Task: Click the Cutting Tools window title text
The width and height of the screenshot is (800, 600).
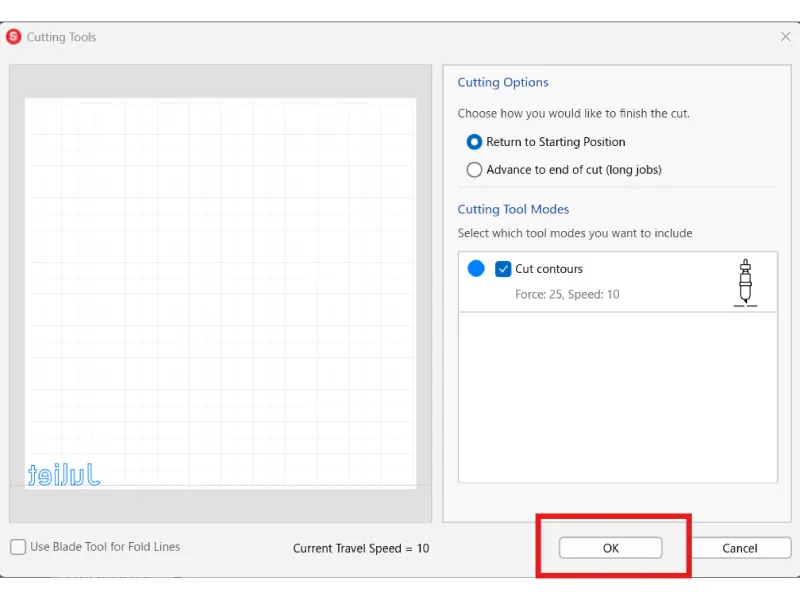Action: coord(62,37)
